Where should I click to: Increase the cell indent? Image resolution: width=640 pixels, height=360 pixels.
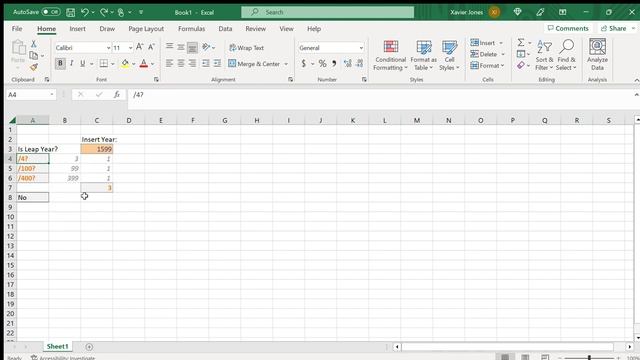click(x=217, y=63)
